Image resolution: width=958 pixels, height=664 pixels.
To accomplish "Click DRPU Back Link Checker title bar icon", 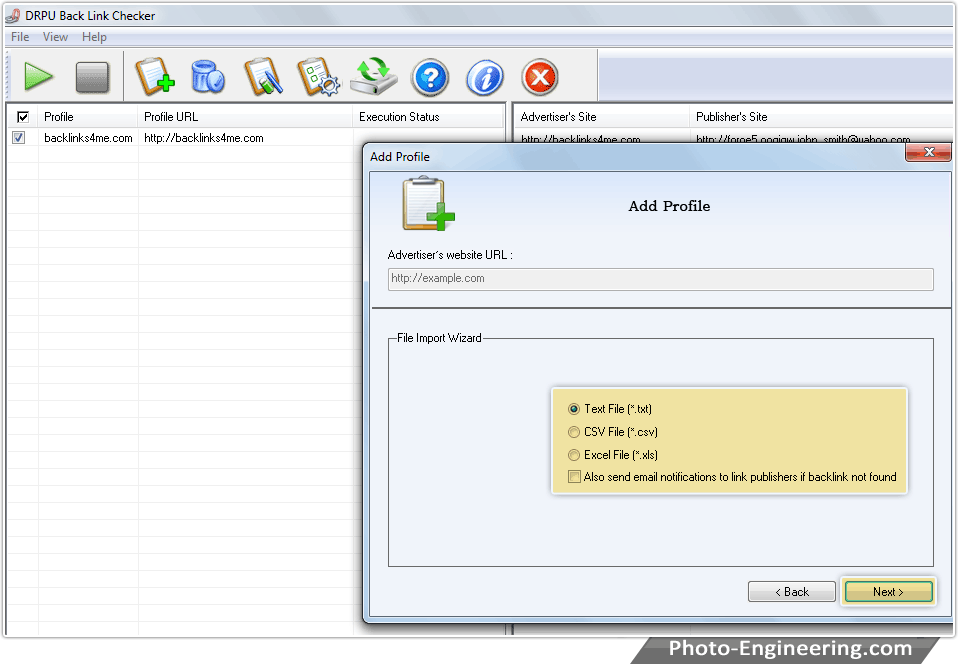I will click(x=13, y=15).
